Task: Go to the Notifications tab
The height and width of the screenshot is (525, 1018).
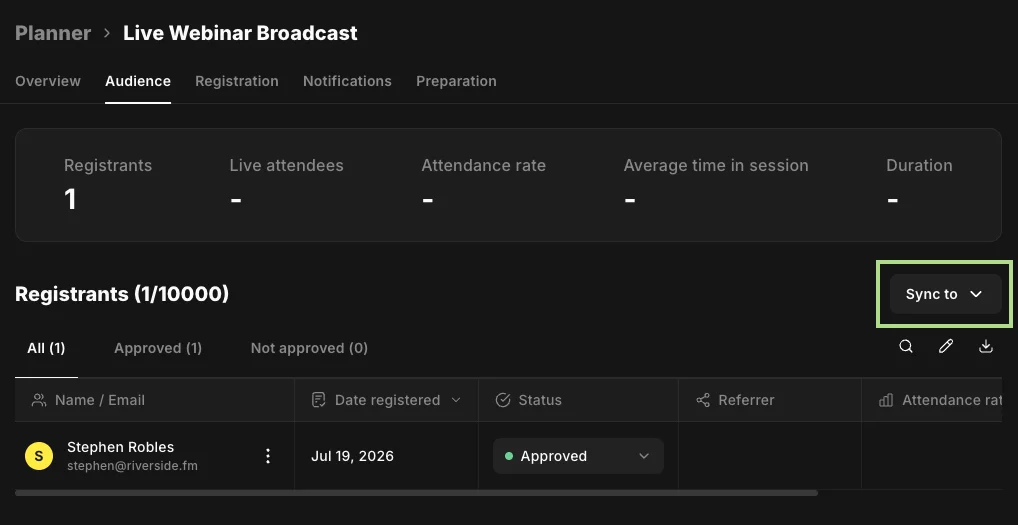Action: 347,81
